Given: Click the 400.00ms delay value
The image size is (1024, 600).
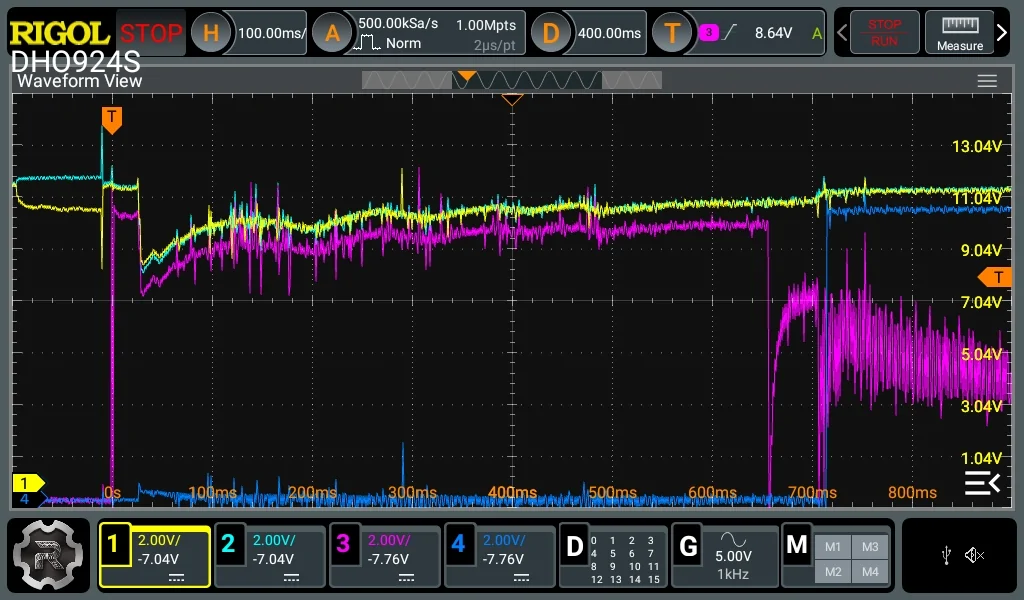Looking at the screenshot, I should [609, 33].
